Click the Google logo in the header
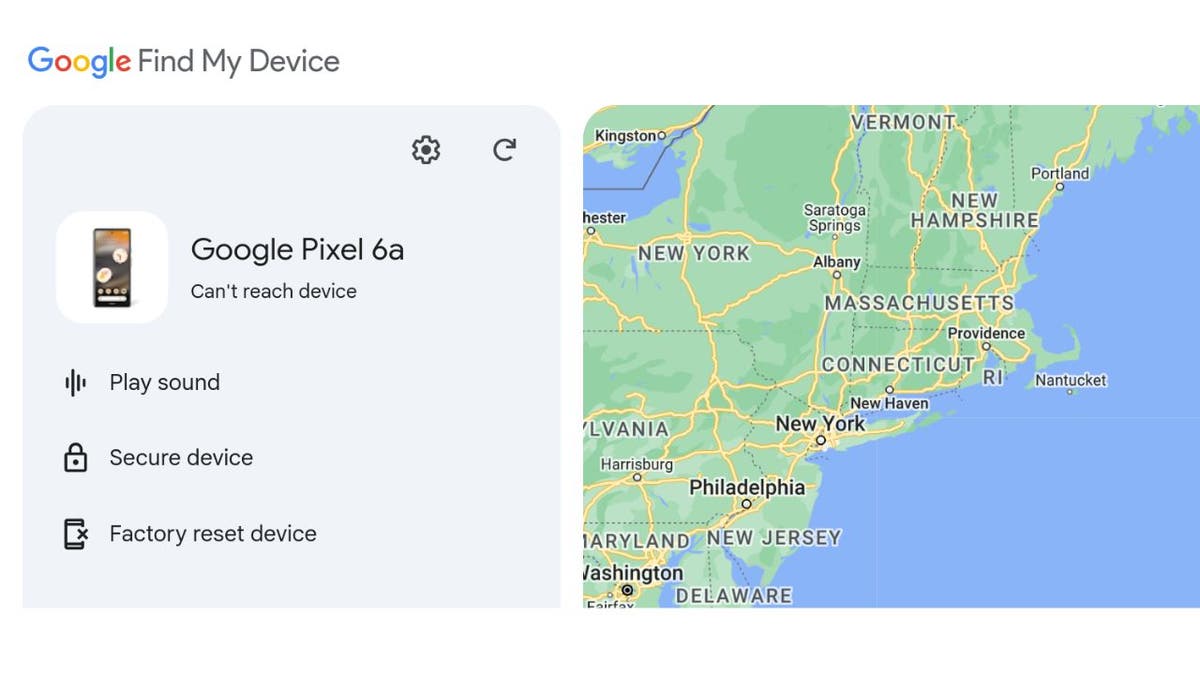Image resolution: width=1200 pixels, height=675 pixels. point(79,61)
